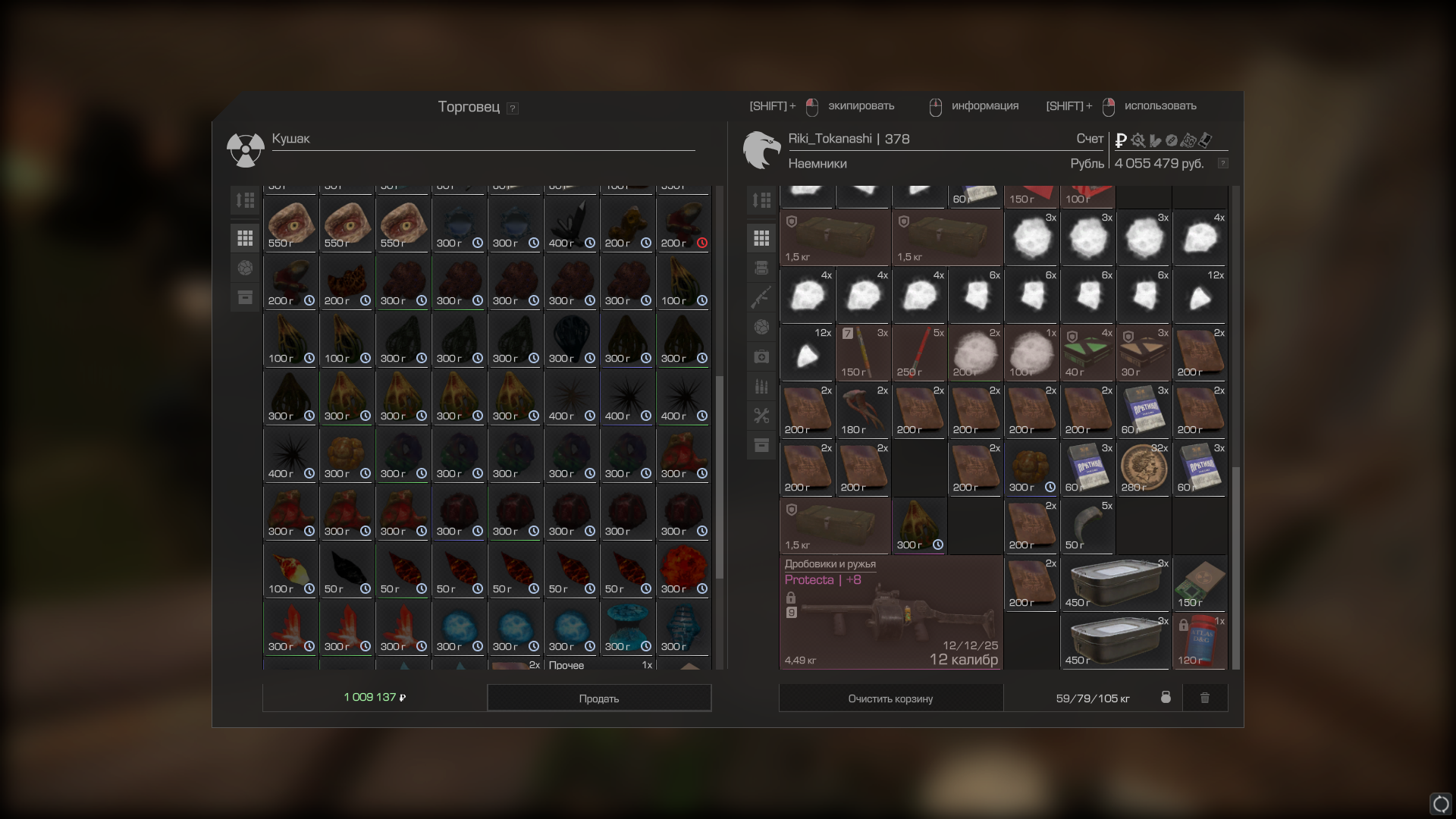
Task: Select the trader's 400 г black crystal
Action: [x=571, y=224]
